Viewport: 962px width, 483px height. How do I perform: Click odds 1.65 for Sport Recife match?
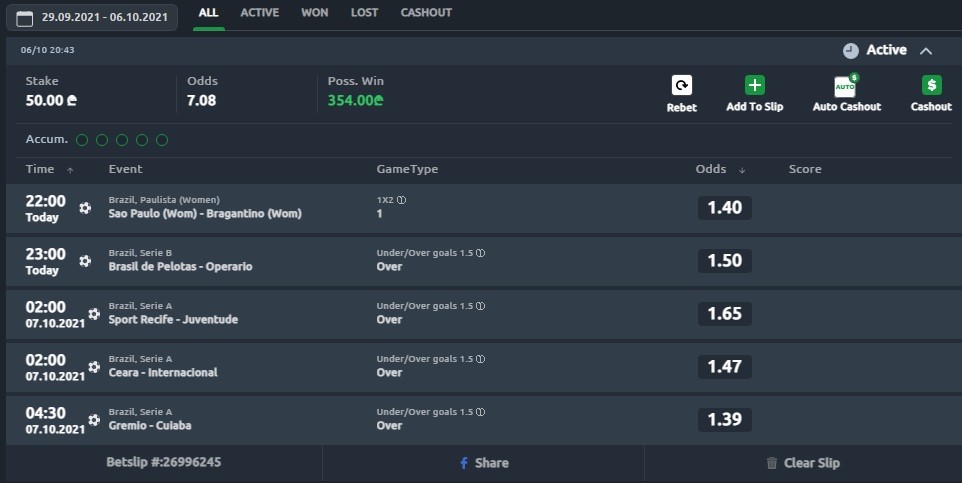point(725,314)
